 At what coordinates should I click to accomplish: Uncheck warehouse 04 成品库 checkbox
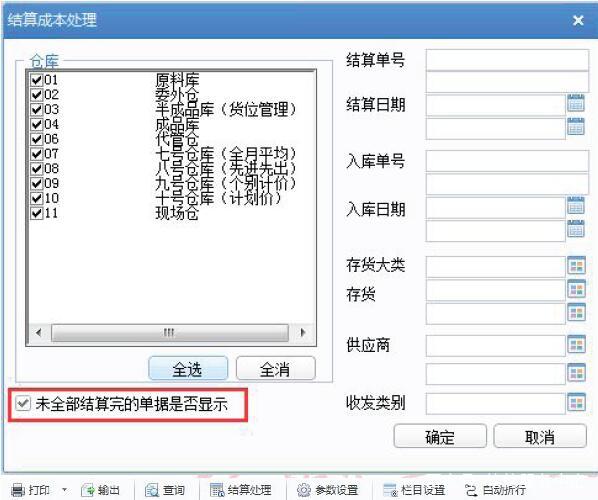[37, 124]
